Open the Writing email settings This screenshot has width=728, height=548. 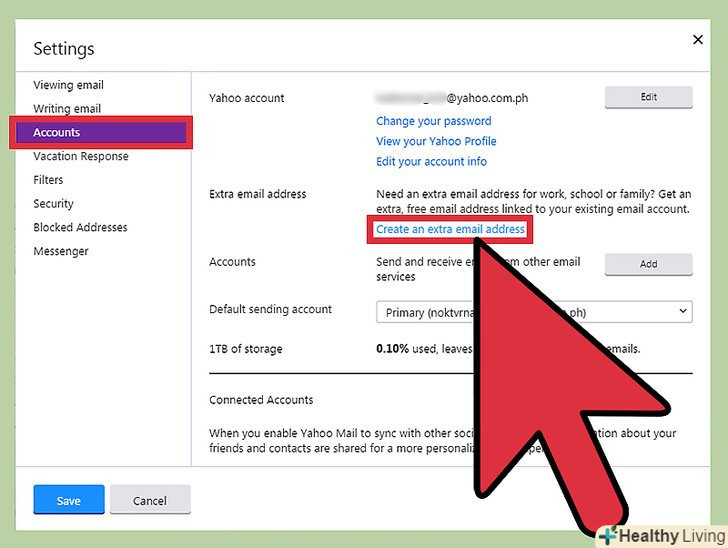67,109
